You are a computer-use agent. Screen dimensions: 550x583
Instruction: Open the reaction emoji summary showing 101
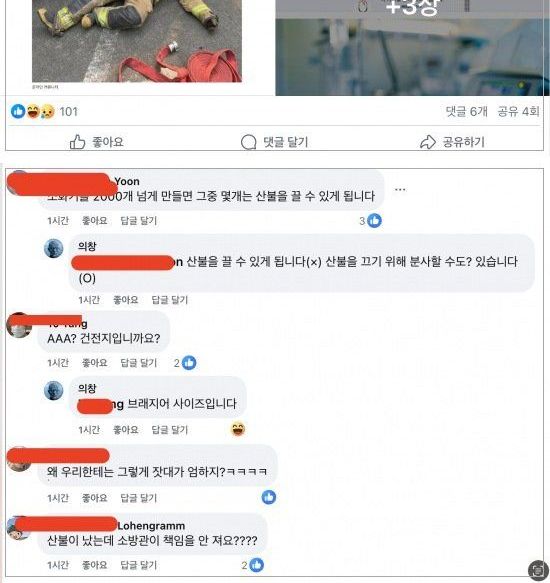point(44,111)
